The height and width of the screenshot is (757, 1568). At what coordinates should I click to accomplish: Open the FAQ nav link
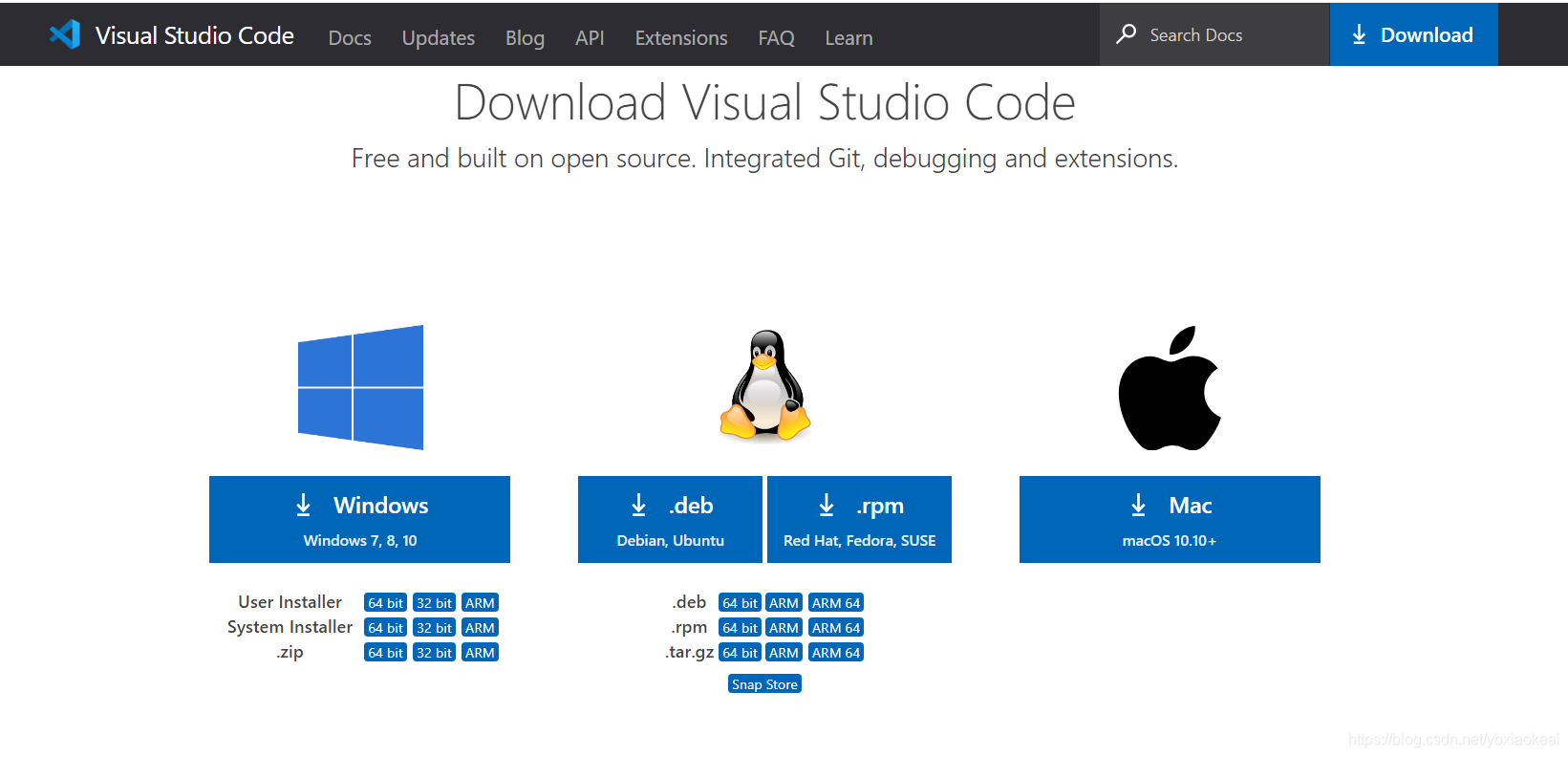[776, 38]
